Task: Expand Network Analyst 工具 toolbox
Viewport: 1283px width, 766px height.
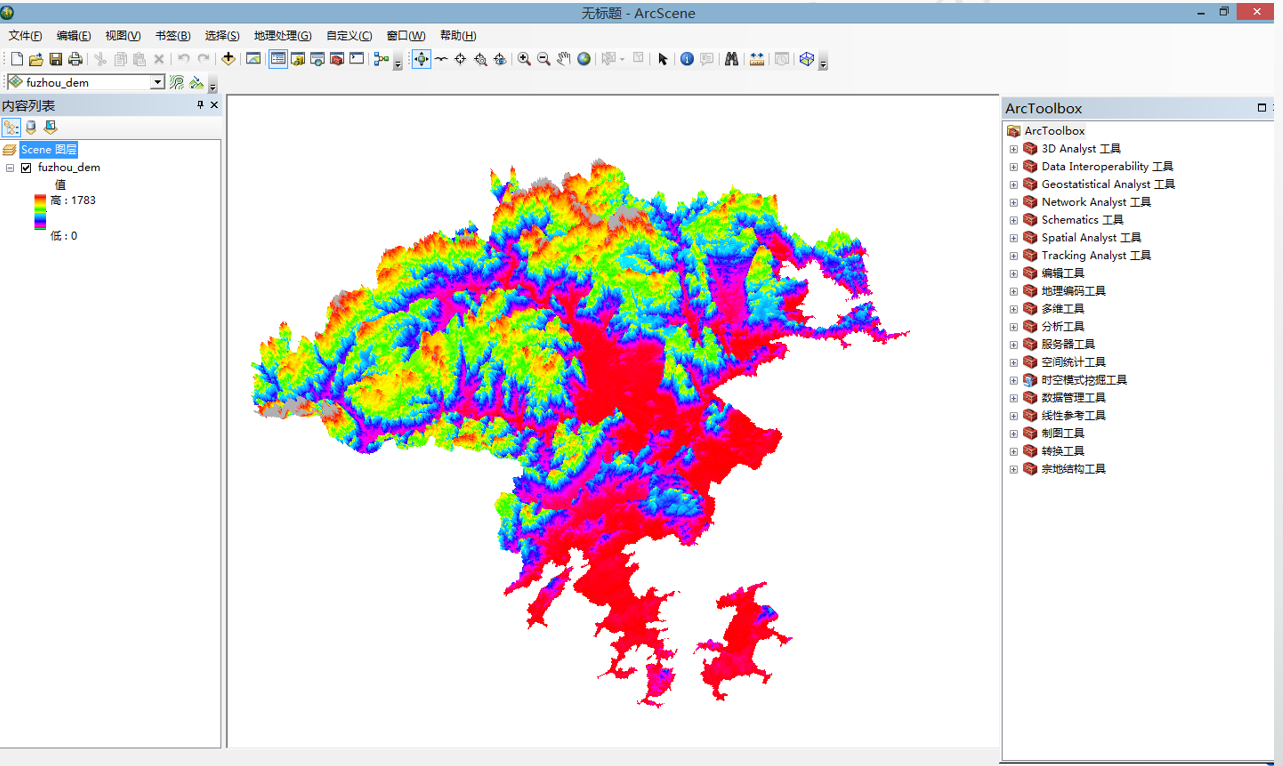Action: click(1013, 203)
